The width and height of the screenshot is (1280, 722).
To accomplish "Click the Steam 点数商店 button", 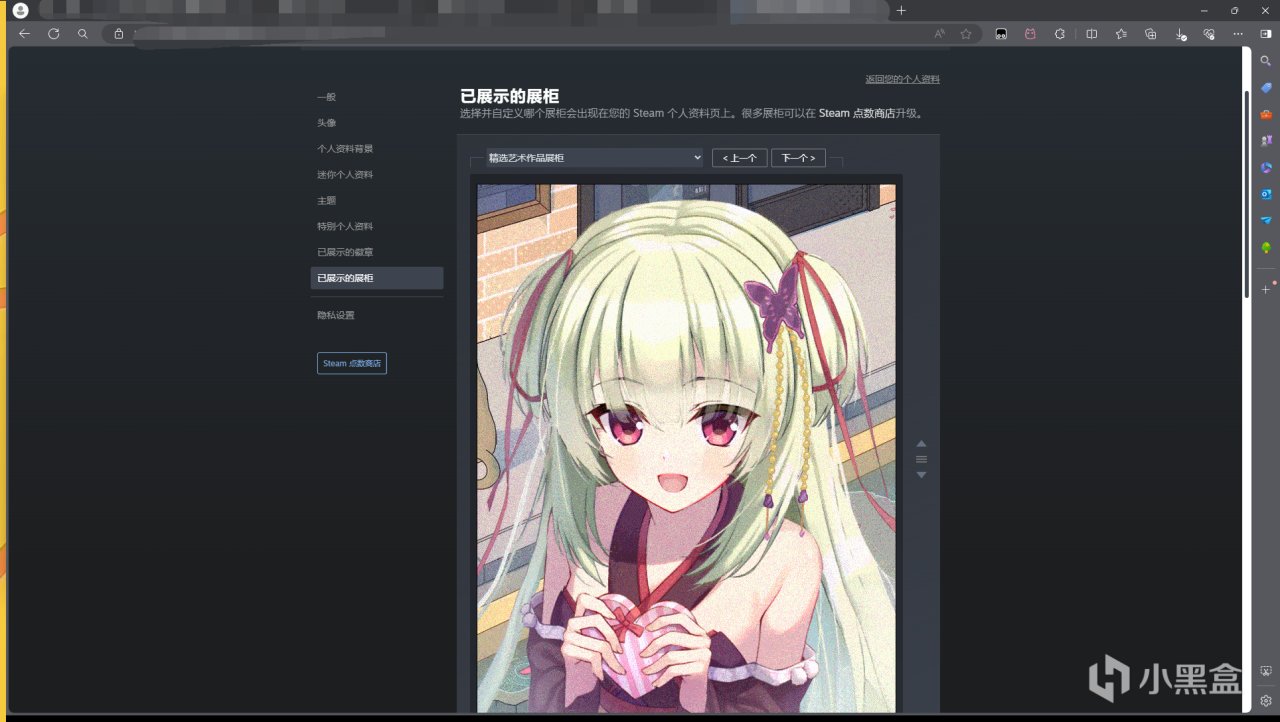I will point(352,363).
